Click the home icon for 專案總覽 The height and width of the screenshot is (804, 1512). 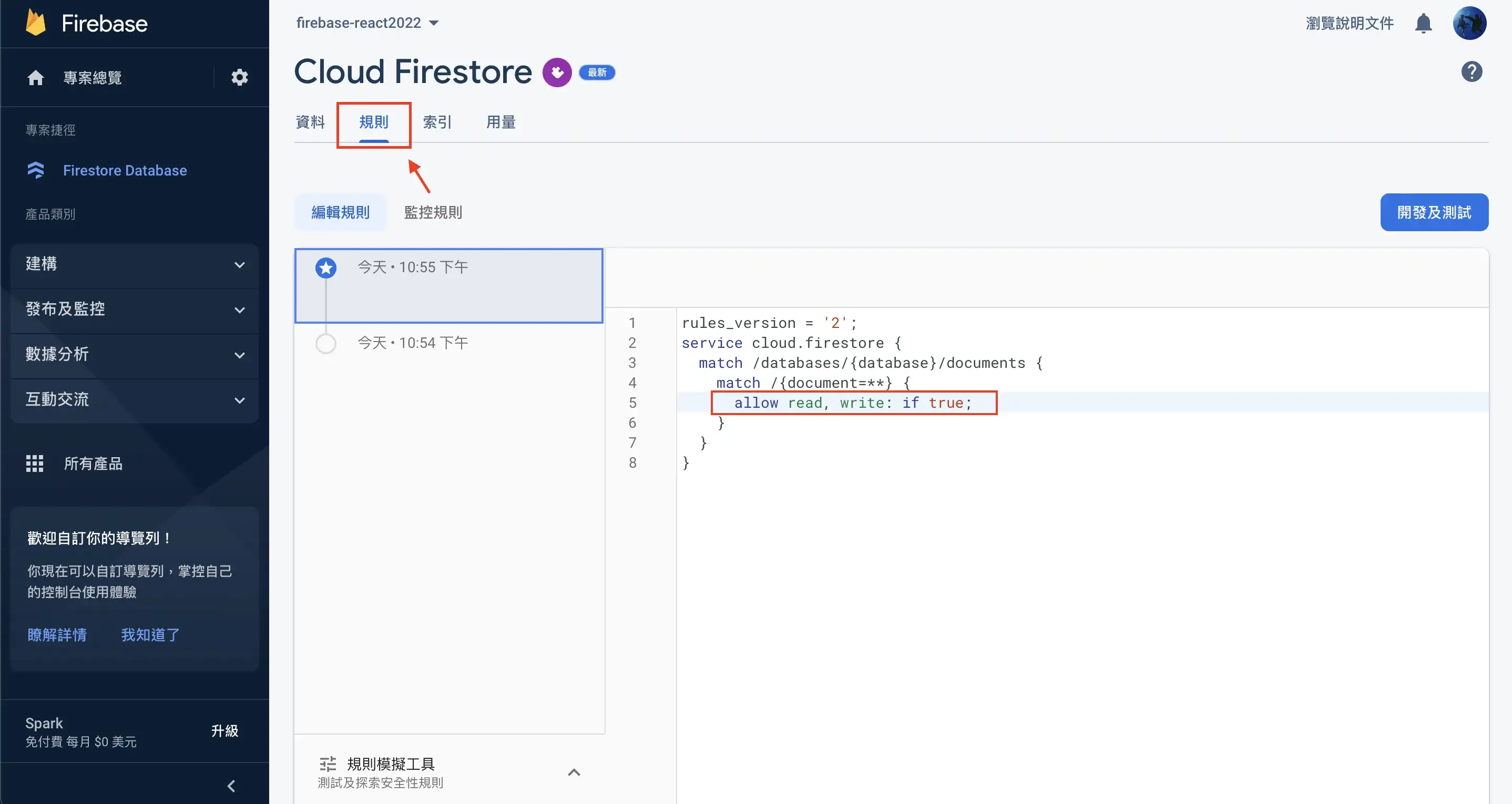point(36,77)
